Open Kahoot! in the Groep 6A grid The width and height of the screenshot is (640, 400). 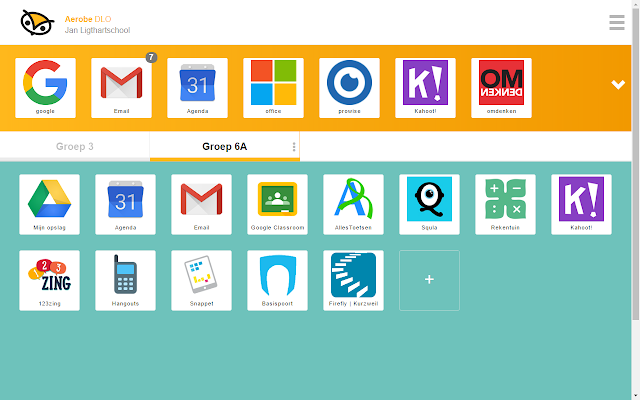point(581,204)
